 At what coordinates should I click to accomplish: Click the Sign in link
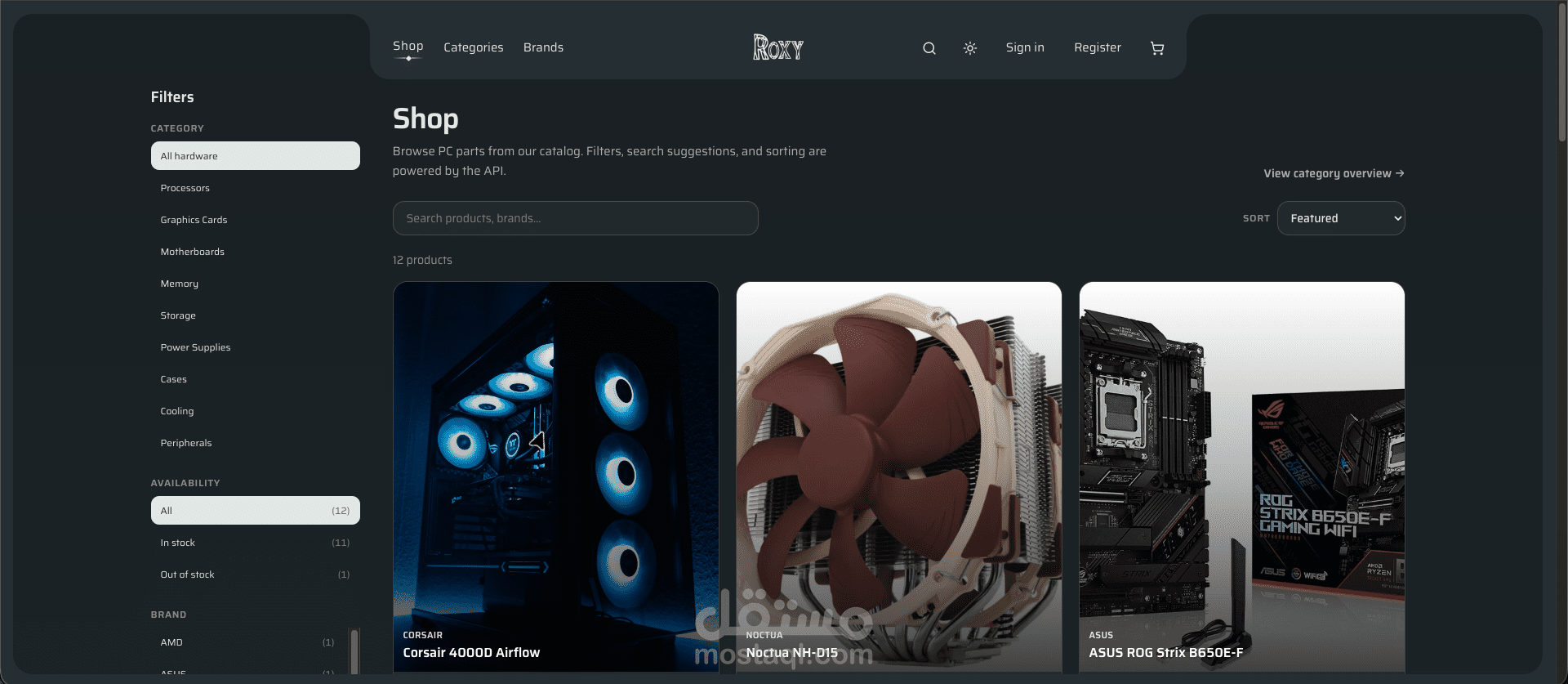pos(1025,47)
